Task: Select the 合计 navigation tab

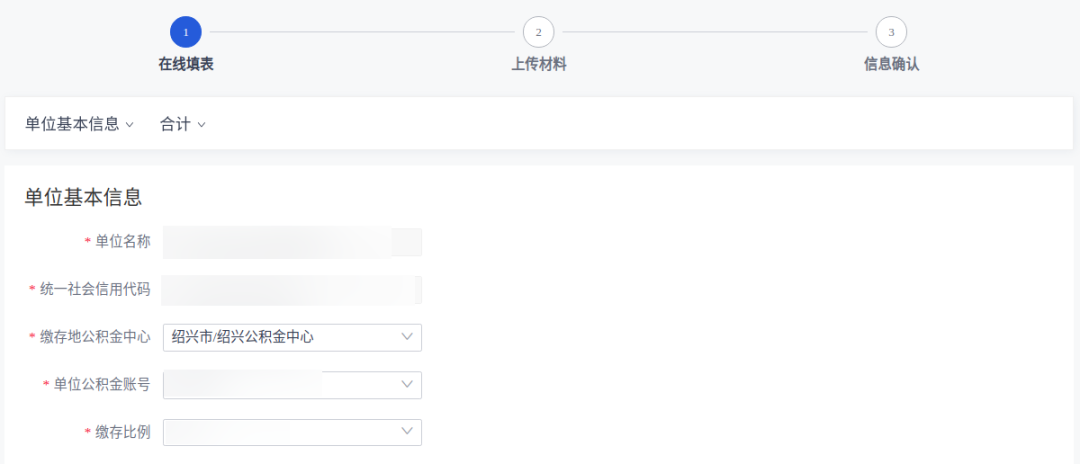Action: (175, 124)
